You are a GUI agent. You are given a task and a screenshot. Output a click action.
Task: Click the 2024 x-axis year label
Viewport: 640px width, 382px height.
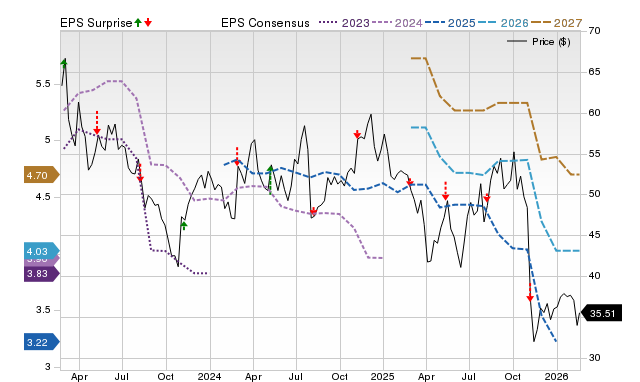(210, 376)
